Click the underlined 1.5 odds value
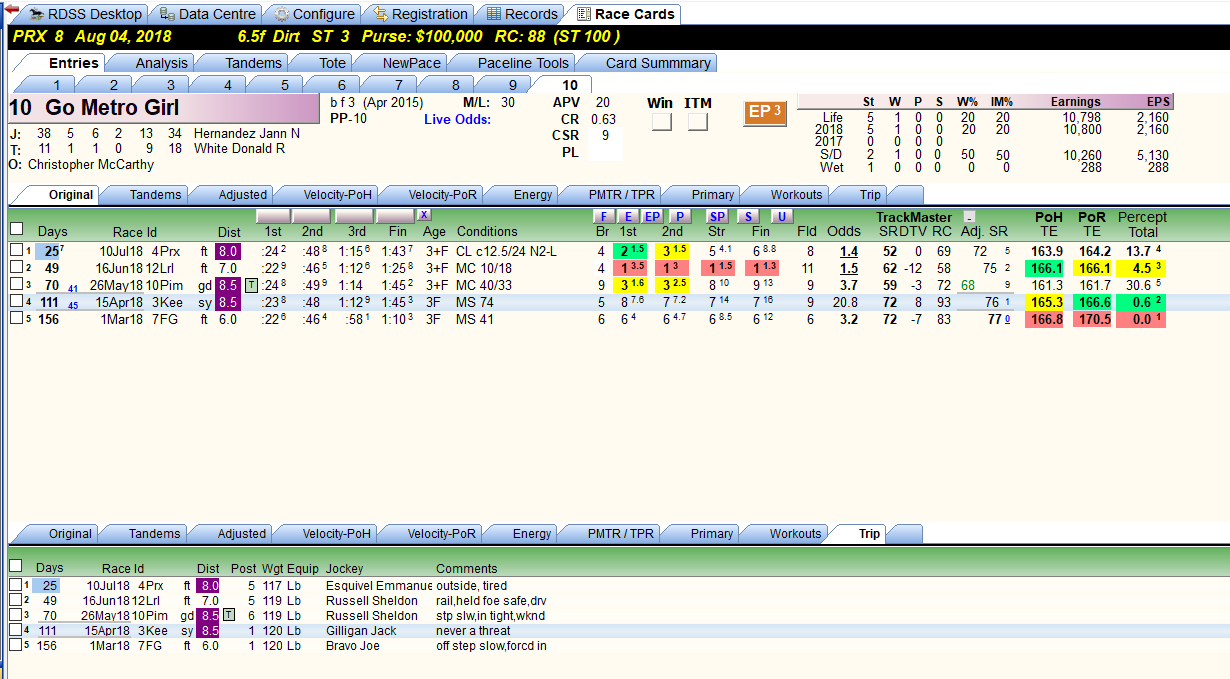Screen dimensions: 1230x679 (849, 268)
